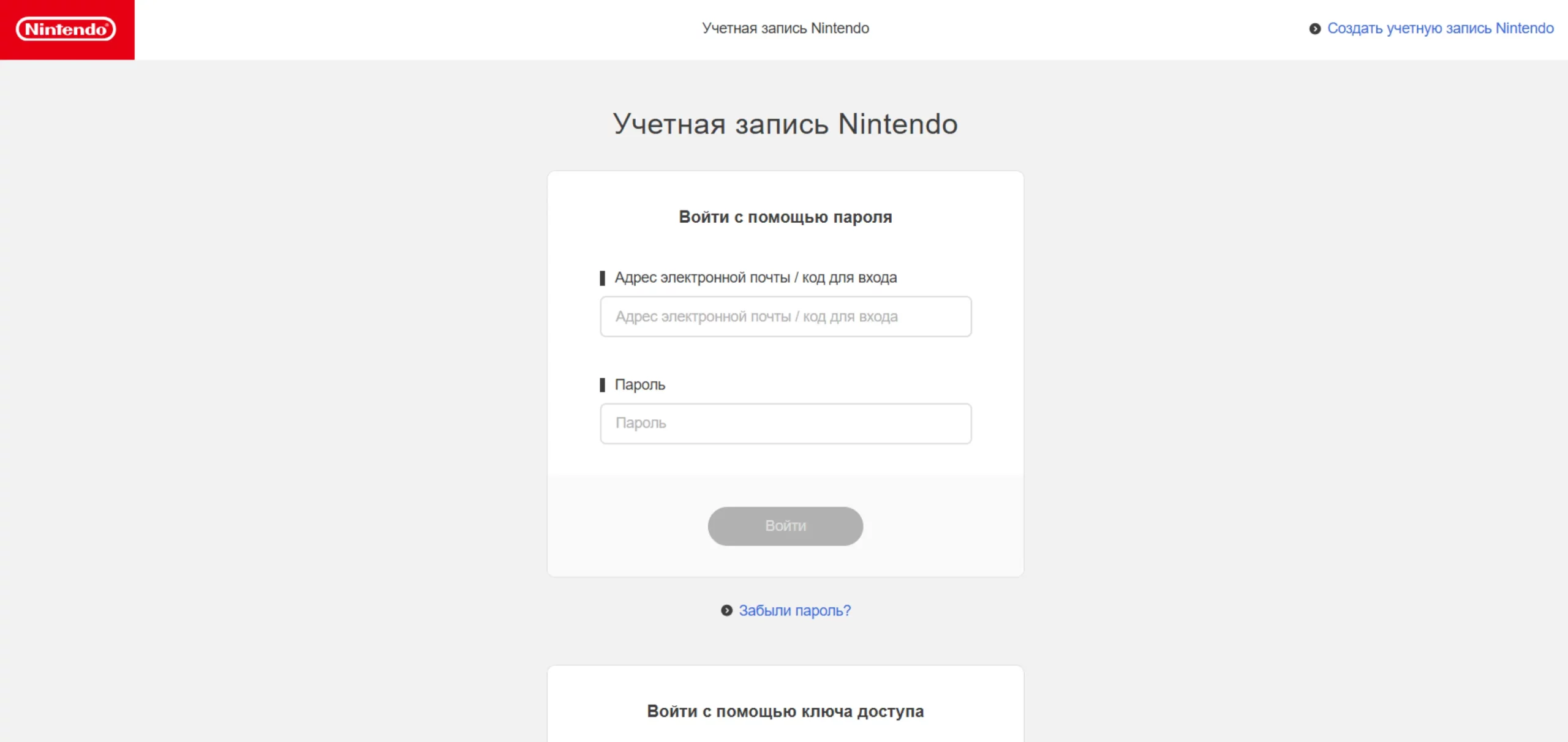This screenshot has height=742, width=1568.
Task: Follow the Забыли пароль? link
Action: click(x=794, y=610)
